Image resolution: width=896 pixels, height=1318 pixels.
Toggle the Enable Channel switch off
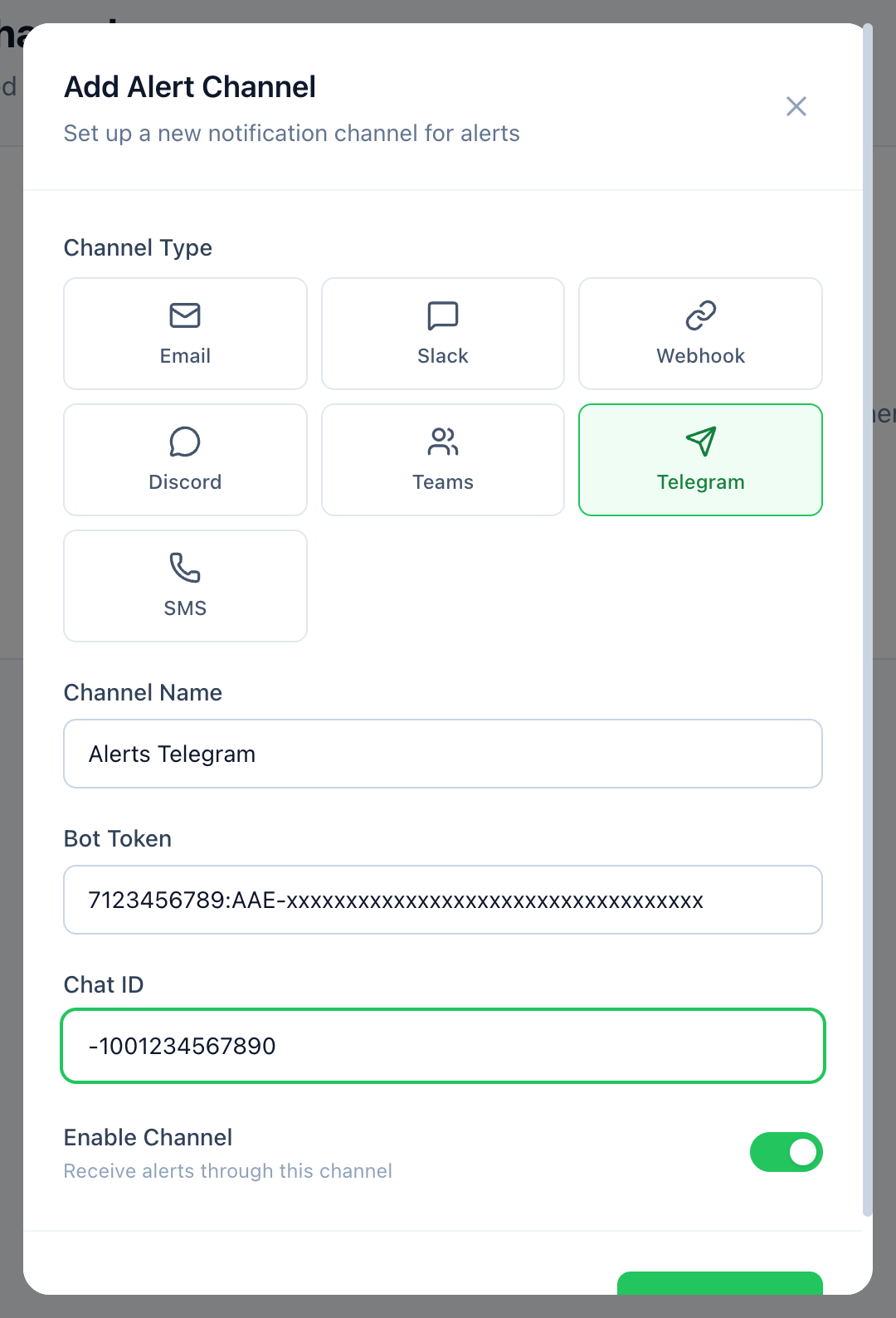point(786,1152)
